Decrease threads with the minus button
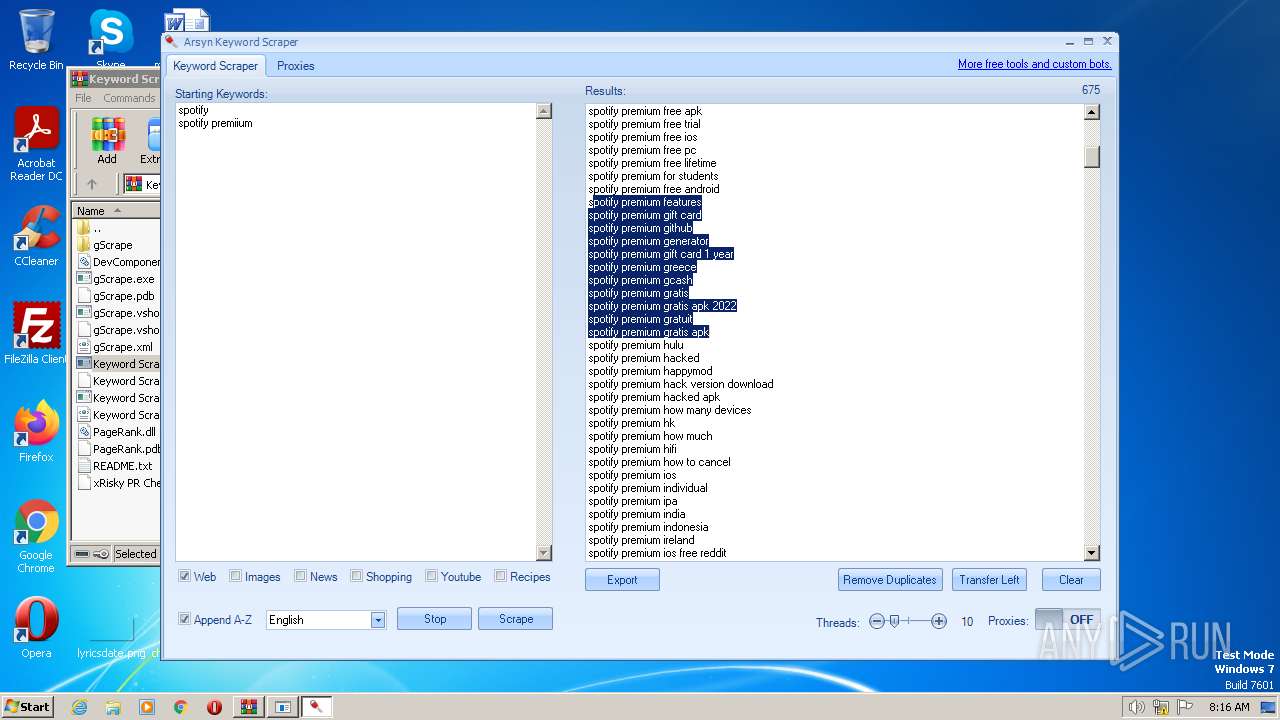1280x720 pixels. [x=877, y=621]
